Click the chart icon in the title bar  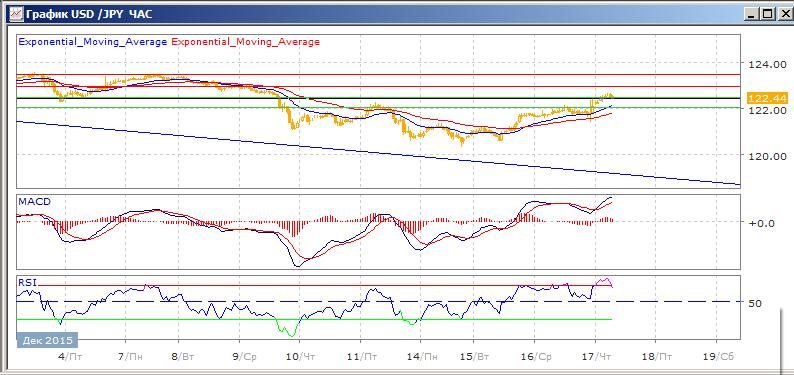coord(15,13)
